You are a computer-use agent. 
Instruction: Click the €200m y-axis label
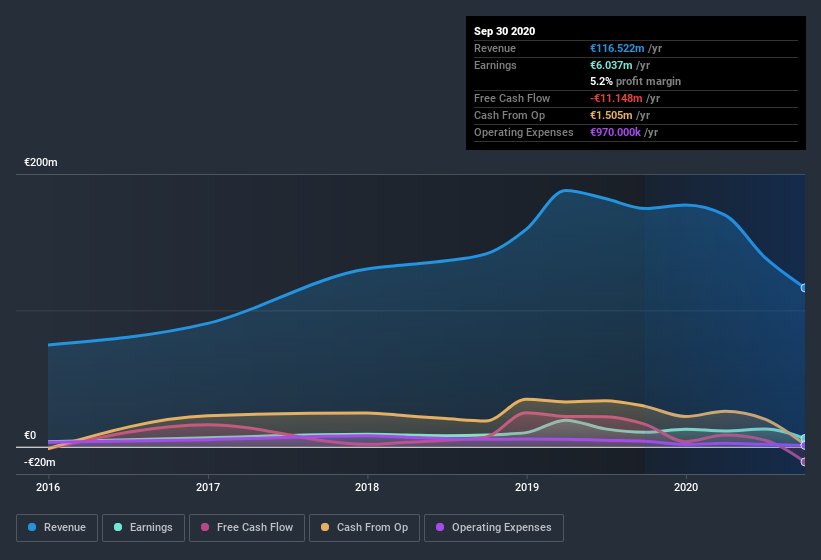41,162
